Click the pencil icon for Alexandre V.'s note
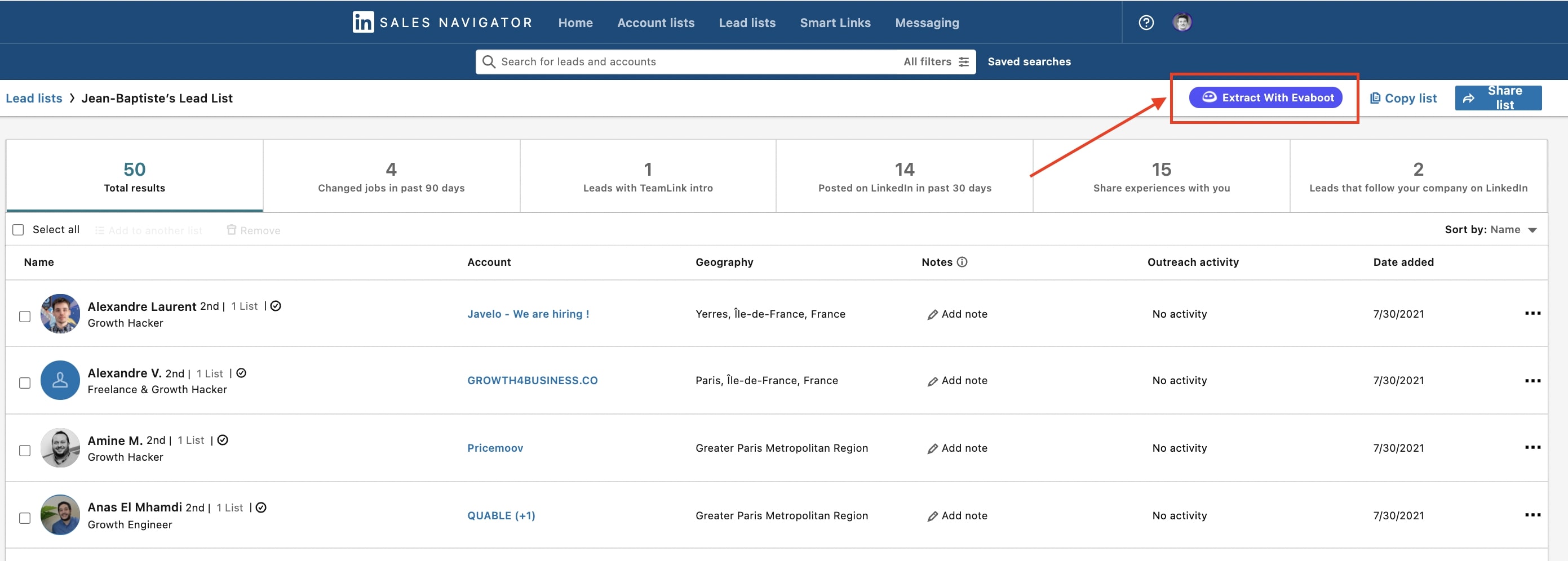 coord(932,381)
